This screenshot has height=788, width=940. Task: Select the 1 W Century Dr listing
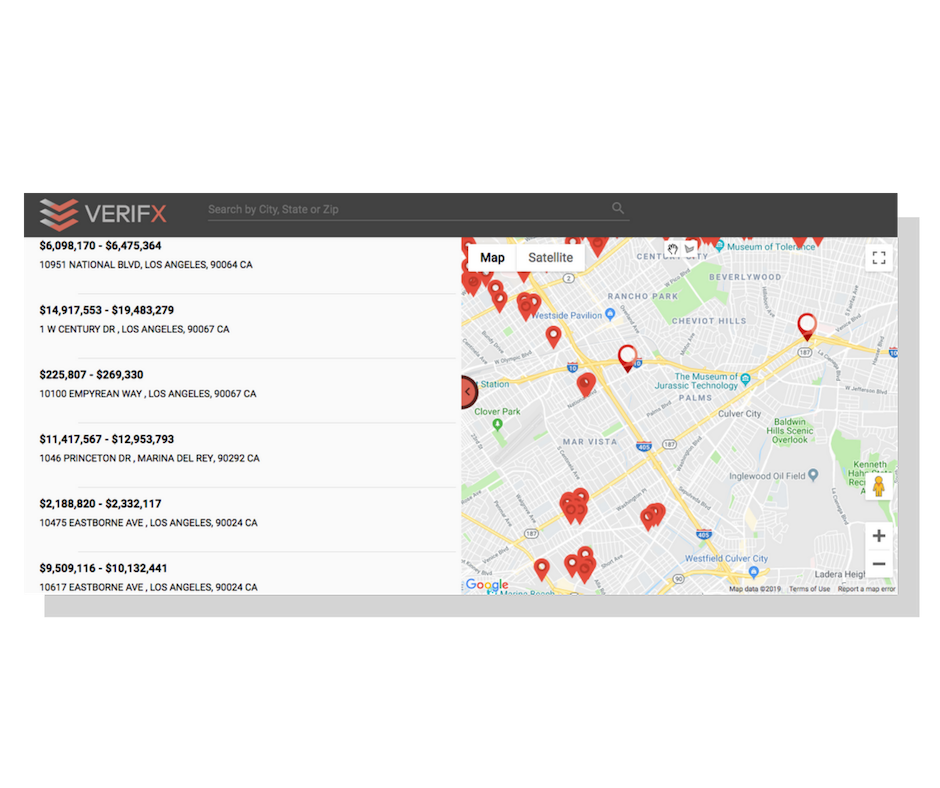point(240,318)
